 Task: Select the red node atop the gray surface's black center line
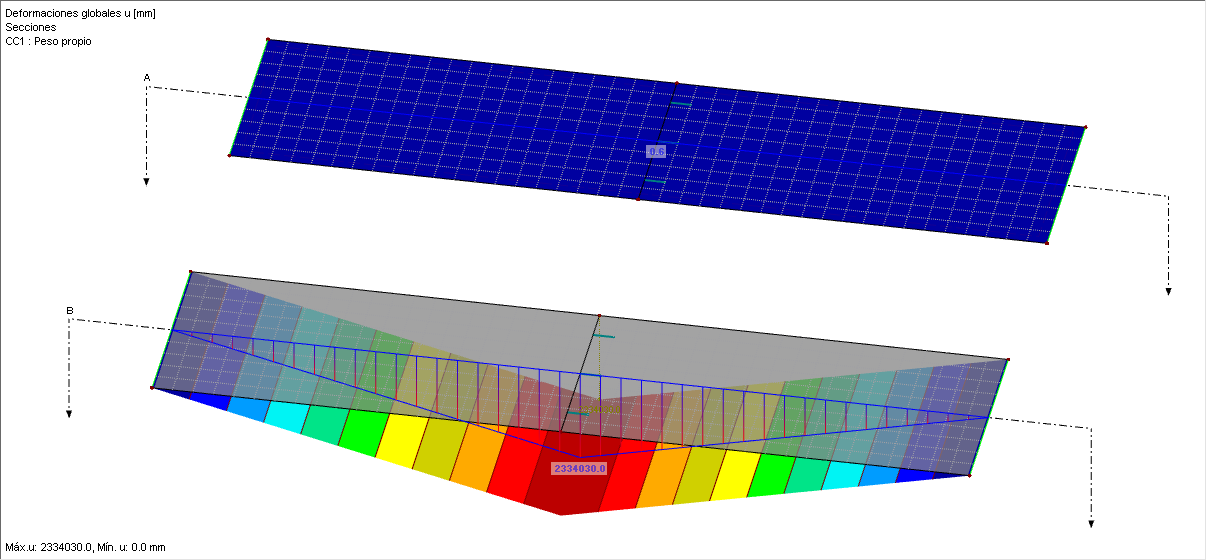(x=598, y=316)
